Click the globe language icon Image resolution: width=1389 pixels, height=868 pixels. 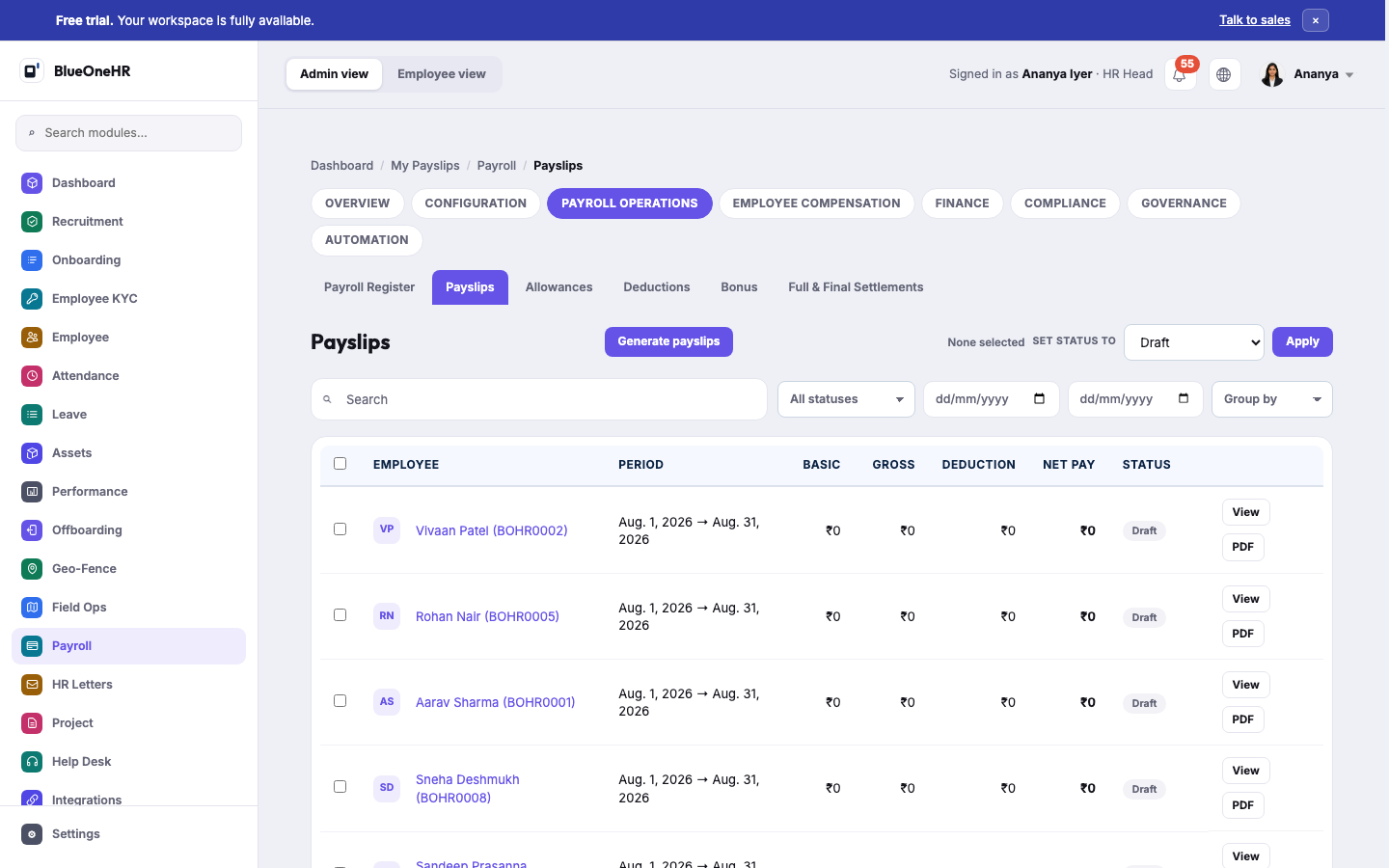1224,74
